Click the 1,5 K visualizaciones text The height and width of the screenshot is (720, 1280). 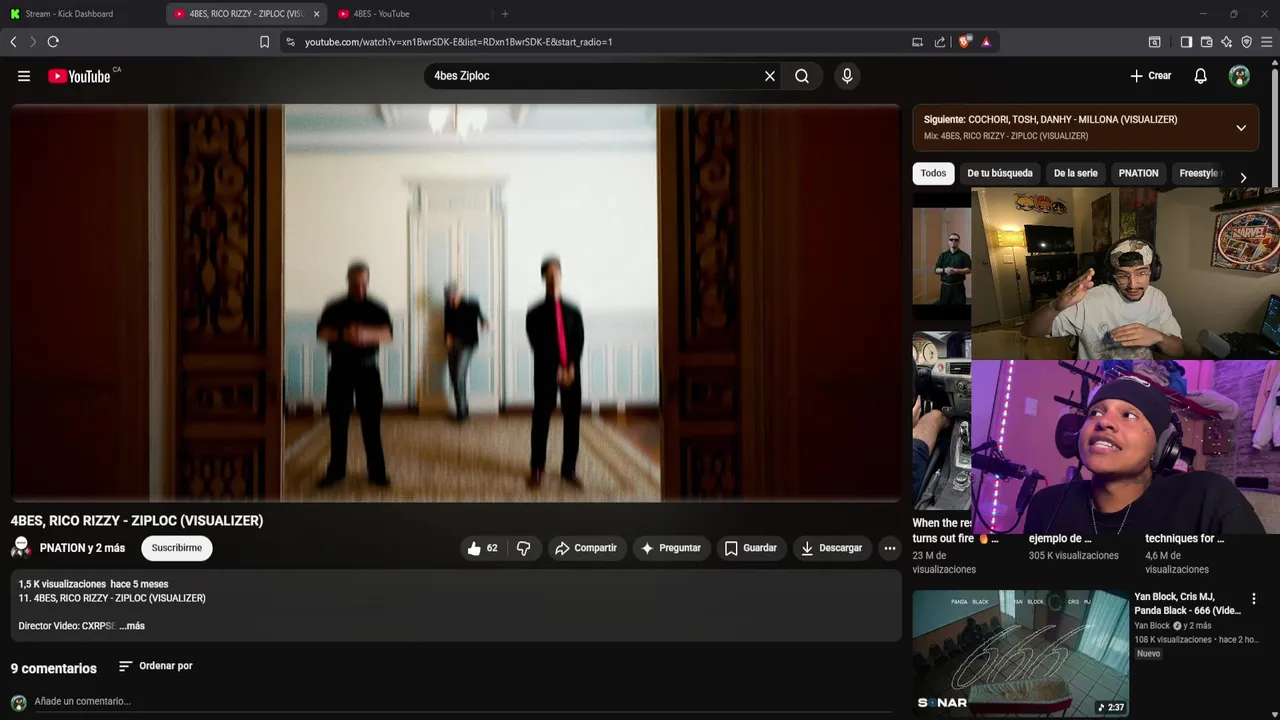click(x=62, y=584)
